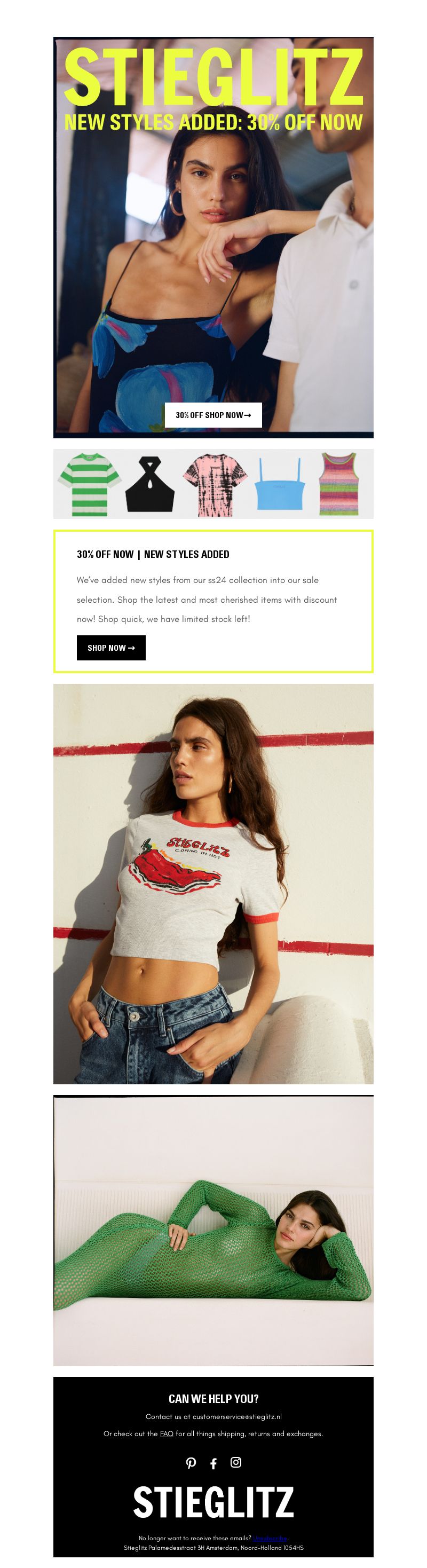Select the multicolor striped tank thumbnail
Screen dimensions: 427x1568
click(x=339, y=485)
